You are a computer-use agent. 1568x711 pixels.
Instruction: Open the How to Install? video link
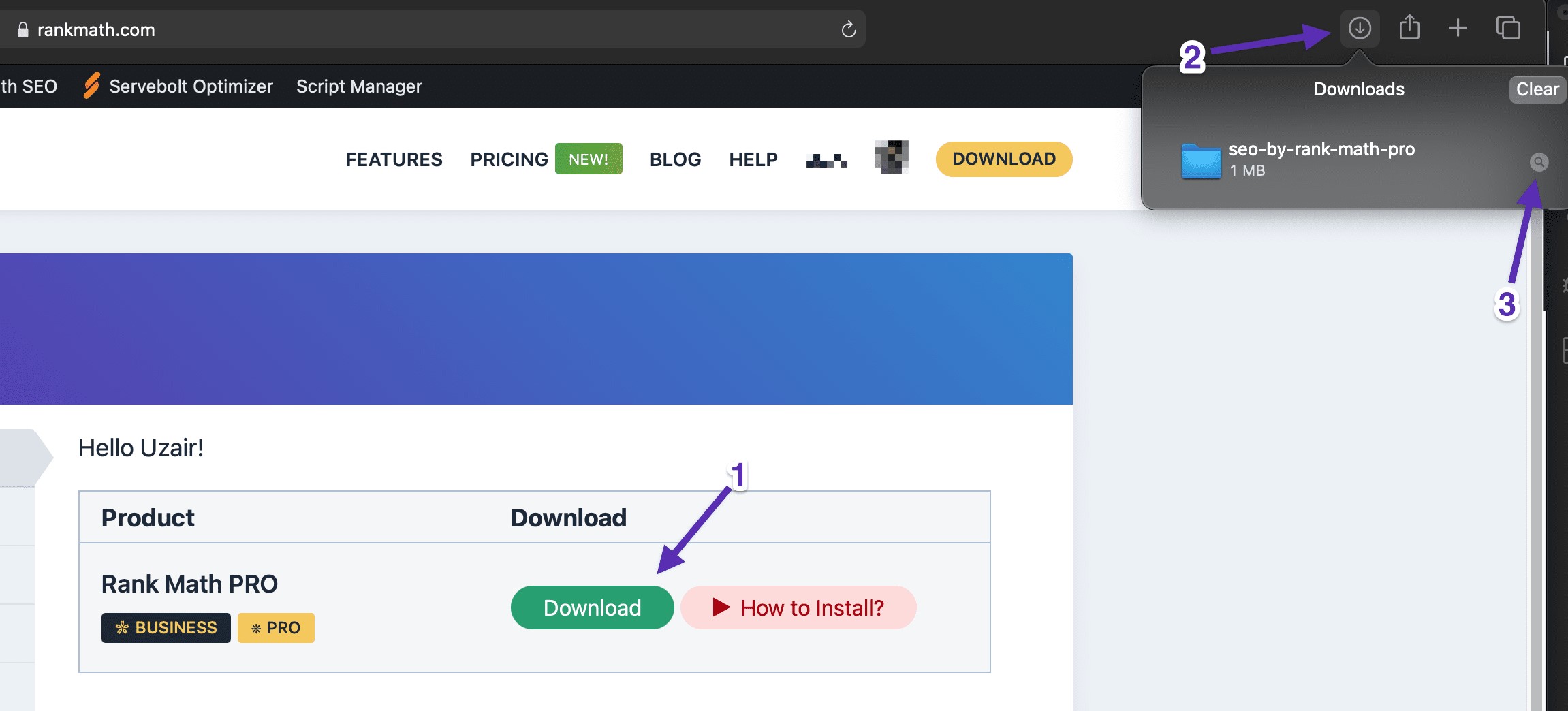pyautogui.click(x=798, y=607)
